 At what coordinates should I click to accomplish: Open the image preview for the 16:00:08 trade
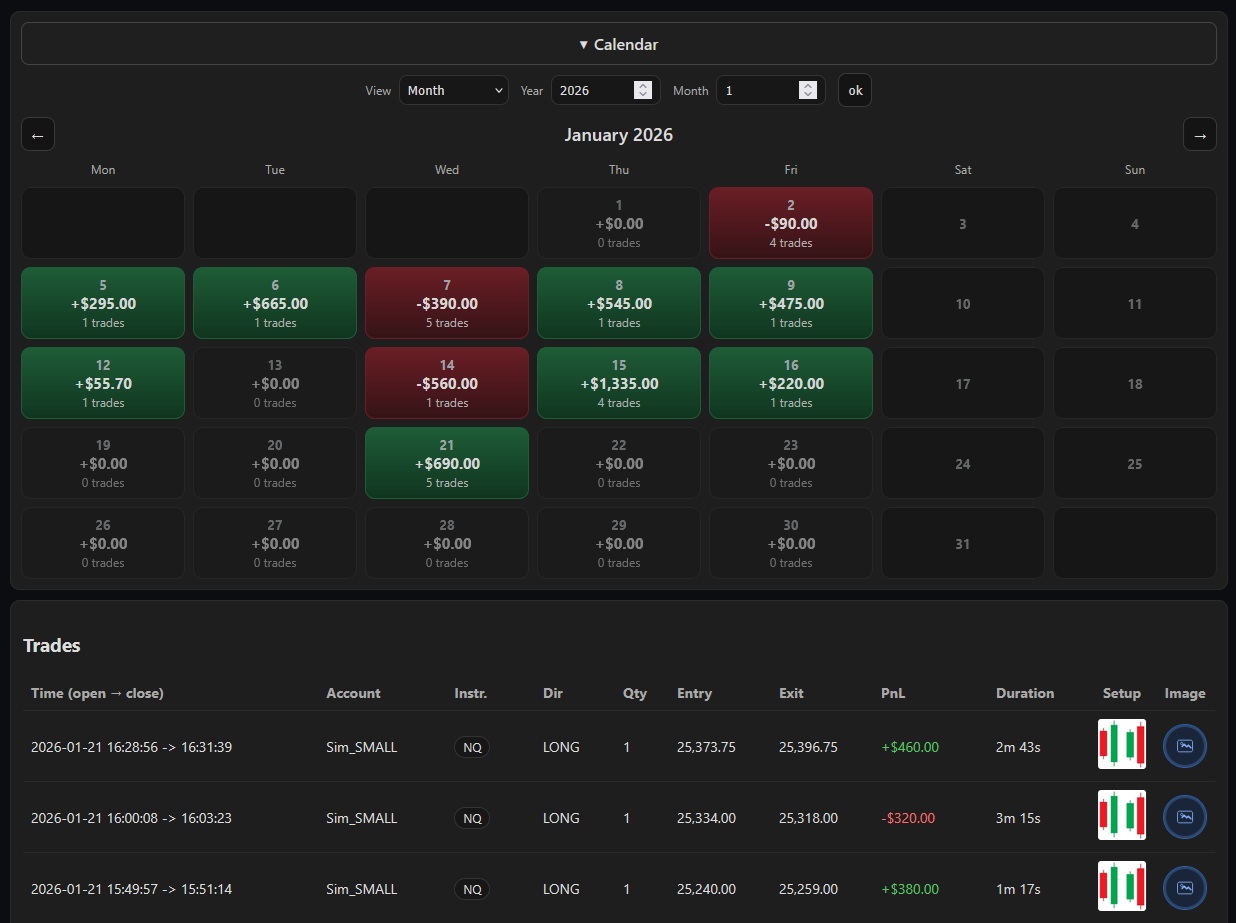pos(1184,816)
